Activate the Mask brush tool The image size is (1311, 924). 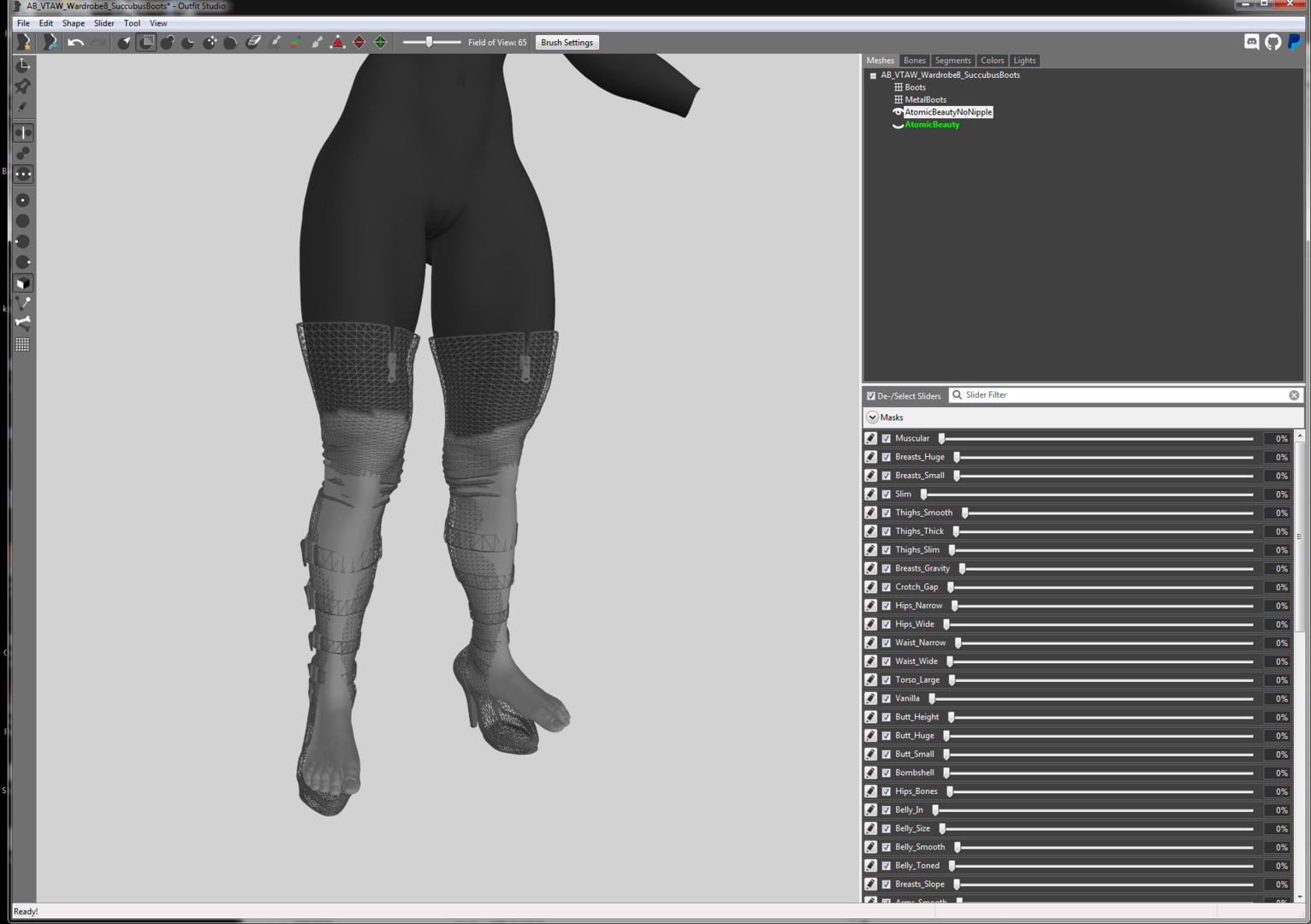(146, 42)
